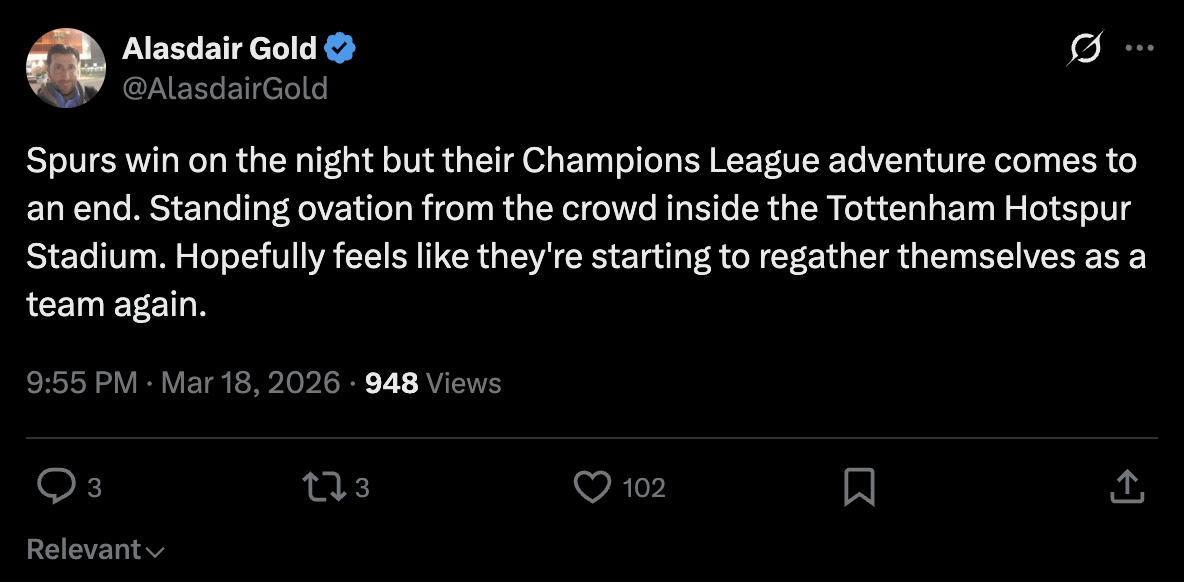Screen dimensions: 1184x582
Task: Click the reply count of 3
Action: click(x=94, y=488)
